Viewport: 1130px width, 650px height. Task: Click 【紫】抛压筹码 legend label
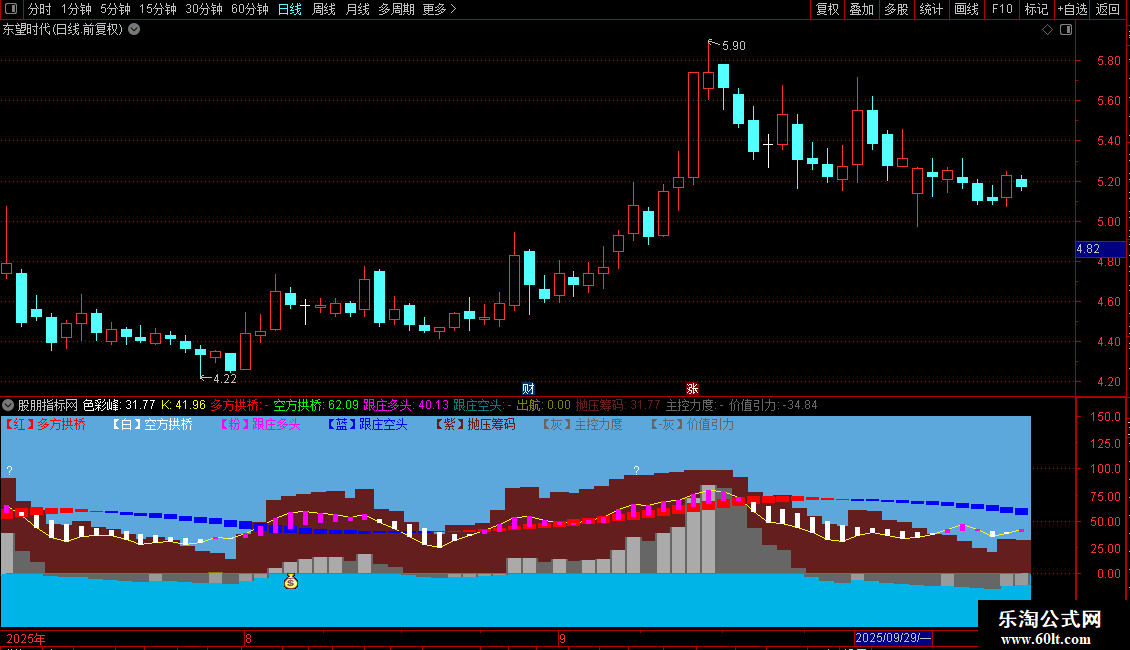(x=474, y=424)
